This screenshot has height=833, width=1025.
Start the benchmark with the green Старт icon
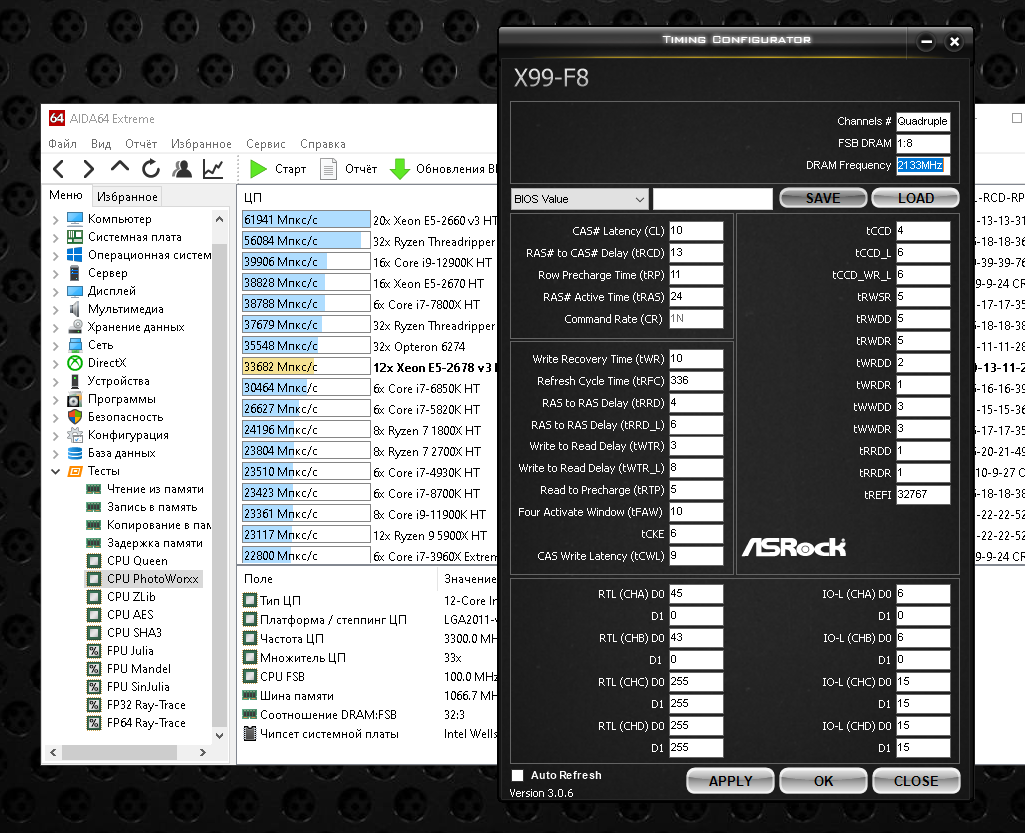(x=258, y=169)
